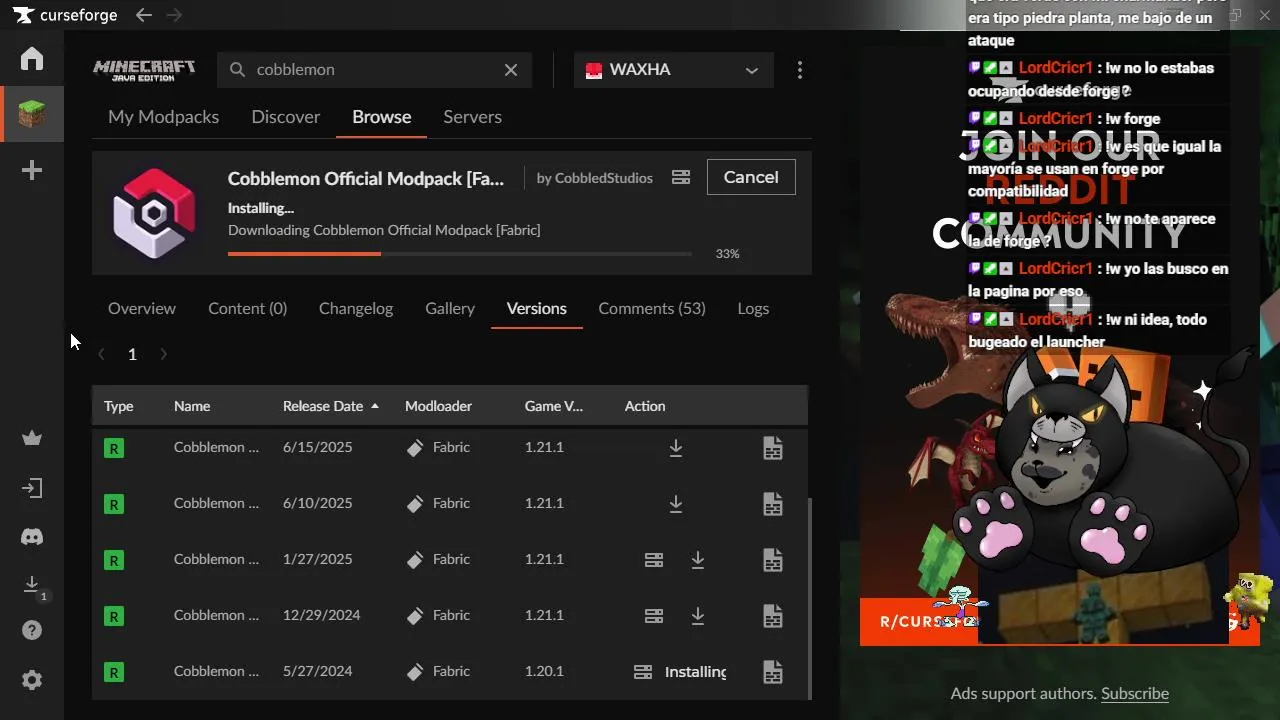
Task: Select the Minecraft game icon in sidebar
Action: (x=32, y=114)
